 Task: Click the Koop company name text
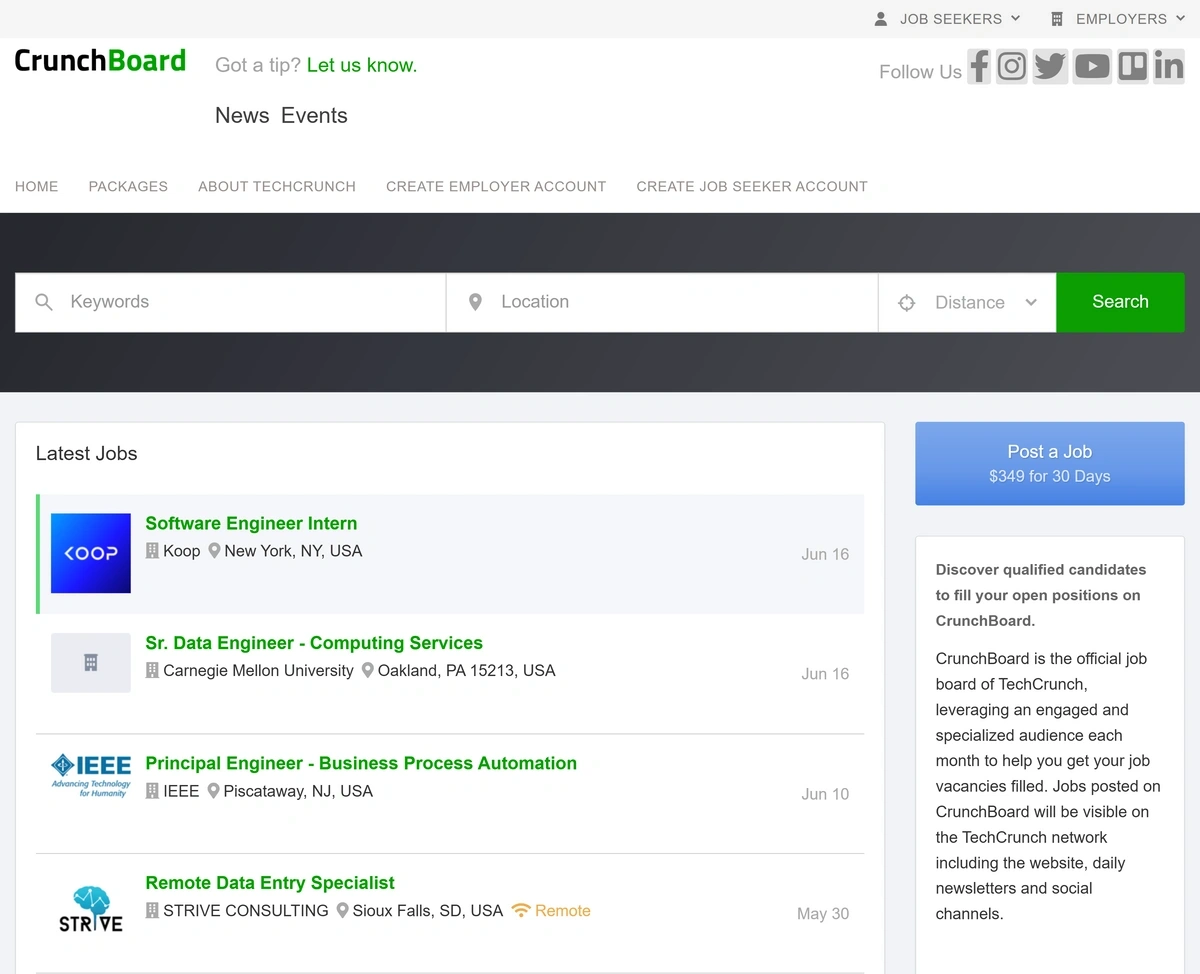pos(182,551)
